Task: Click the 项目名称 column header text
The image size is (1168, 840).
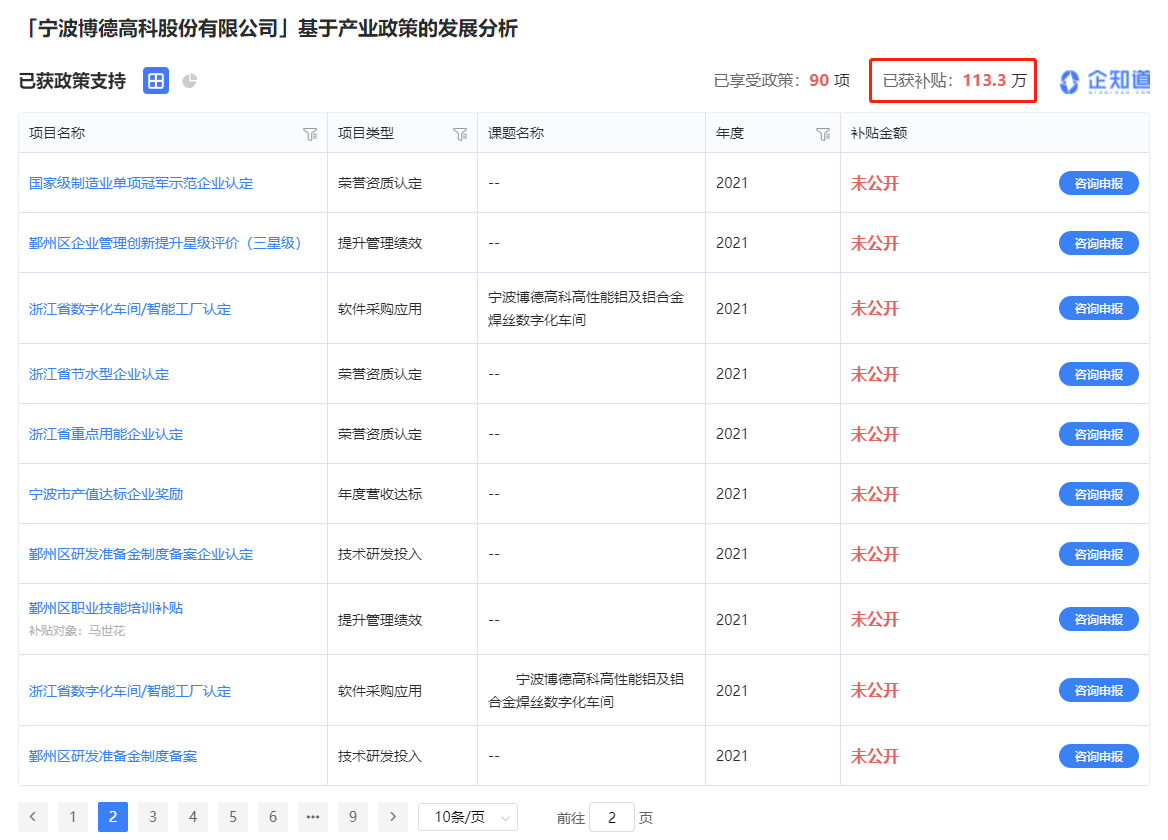Action: click(x=57, y=133)
